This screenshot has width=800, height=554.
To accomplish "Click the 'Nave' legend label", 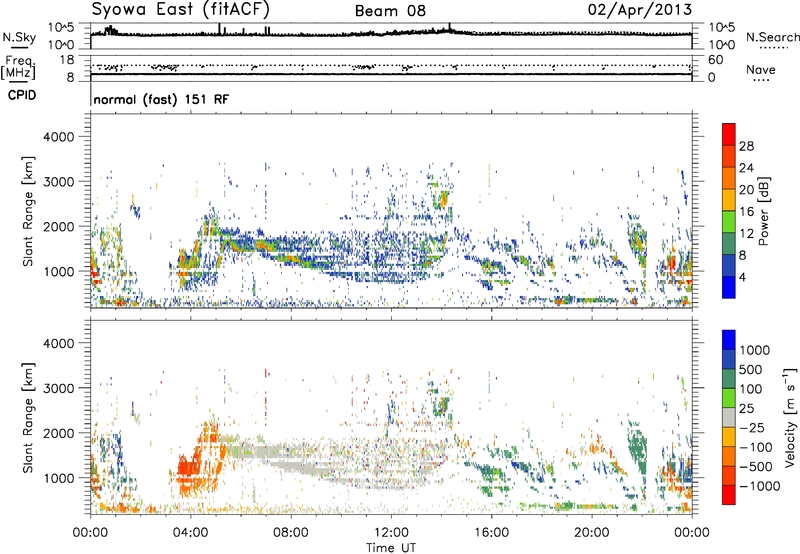I will [x=761, y=70].
